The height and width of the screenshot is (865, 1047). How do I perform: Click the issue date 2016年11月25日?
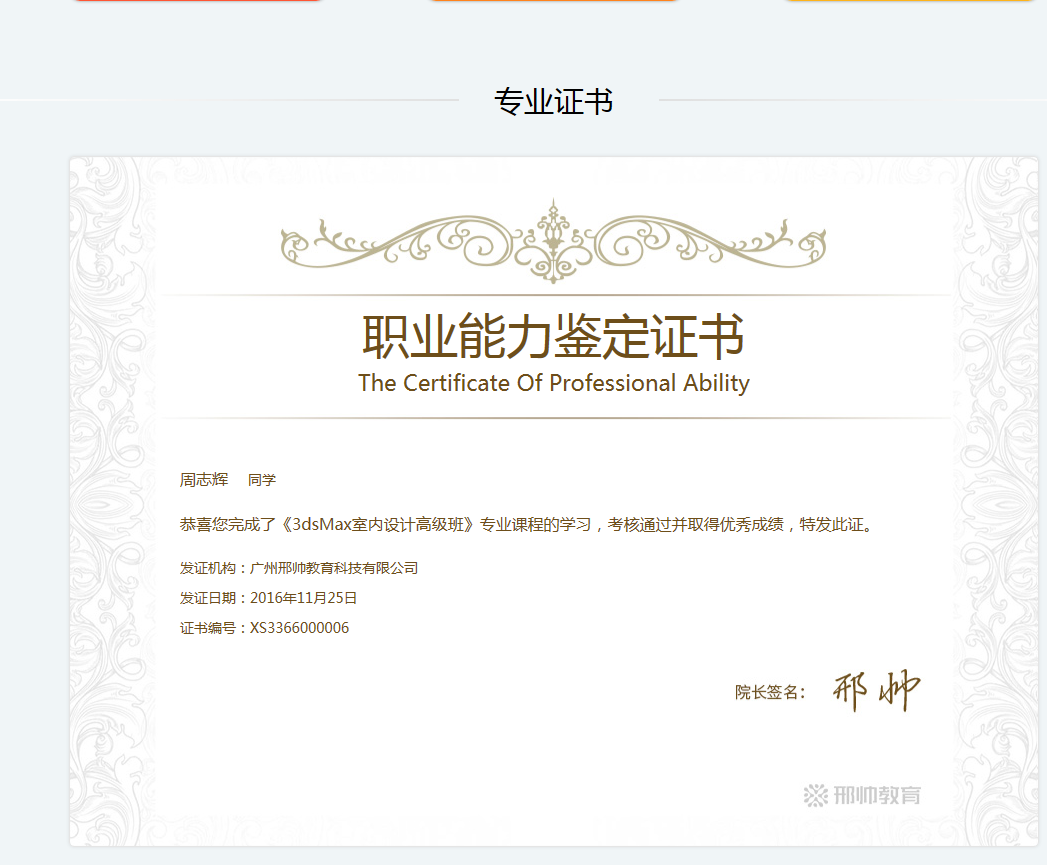[303, 598]
